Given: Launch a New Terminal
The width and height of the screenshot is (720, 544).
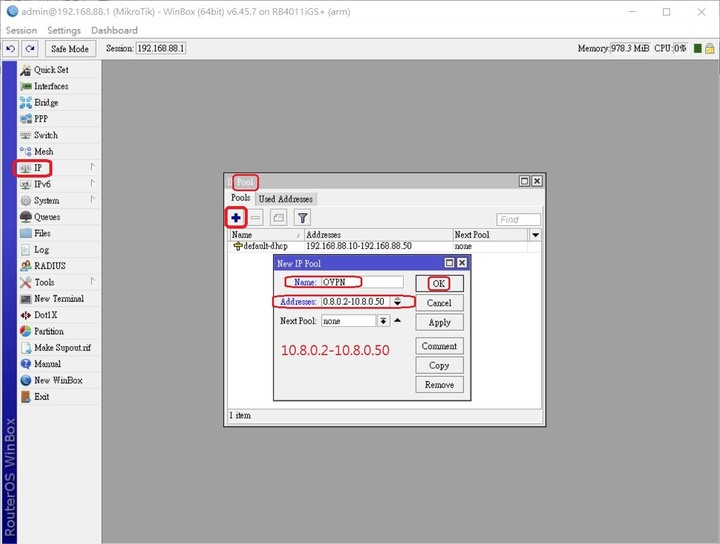Looking at the screenshot, I should [x=59, y=298].
